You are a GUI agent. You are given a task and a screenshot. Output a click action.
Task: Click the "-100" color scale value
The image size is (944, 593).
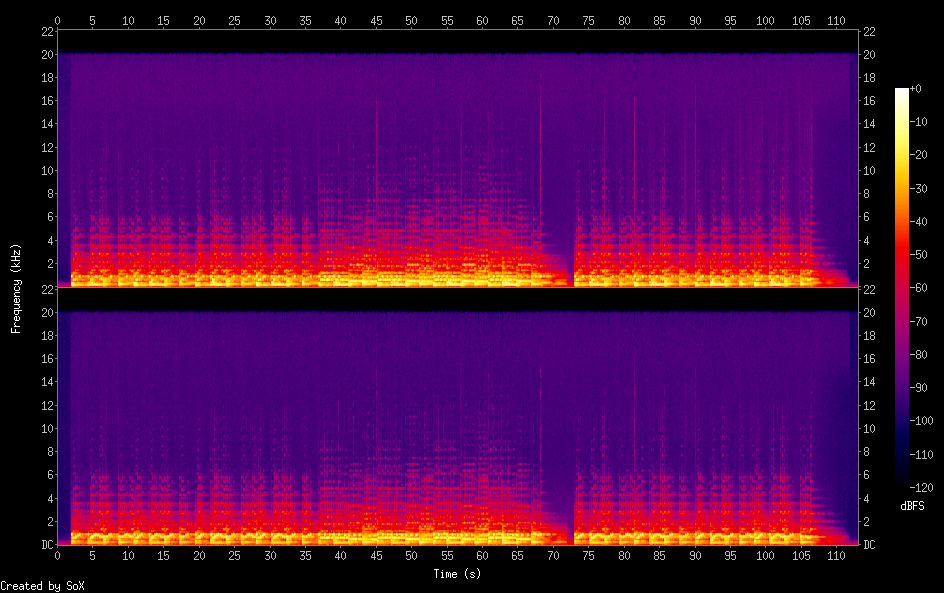tap(921, 421)
